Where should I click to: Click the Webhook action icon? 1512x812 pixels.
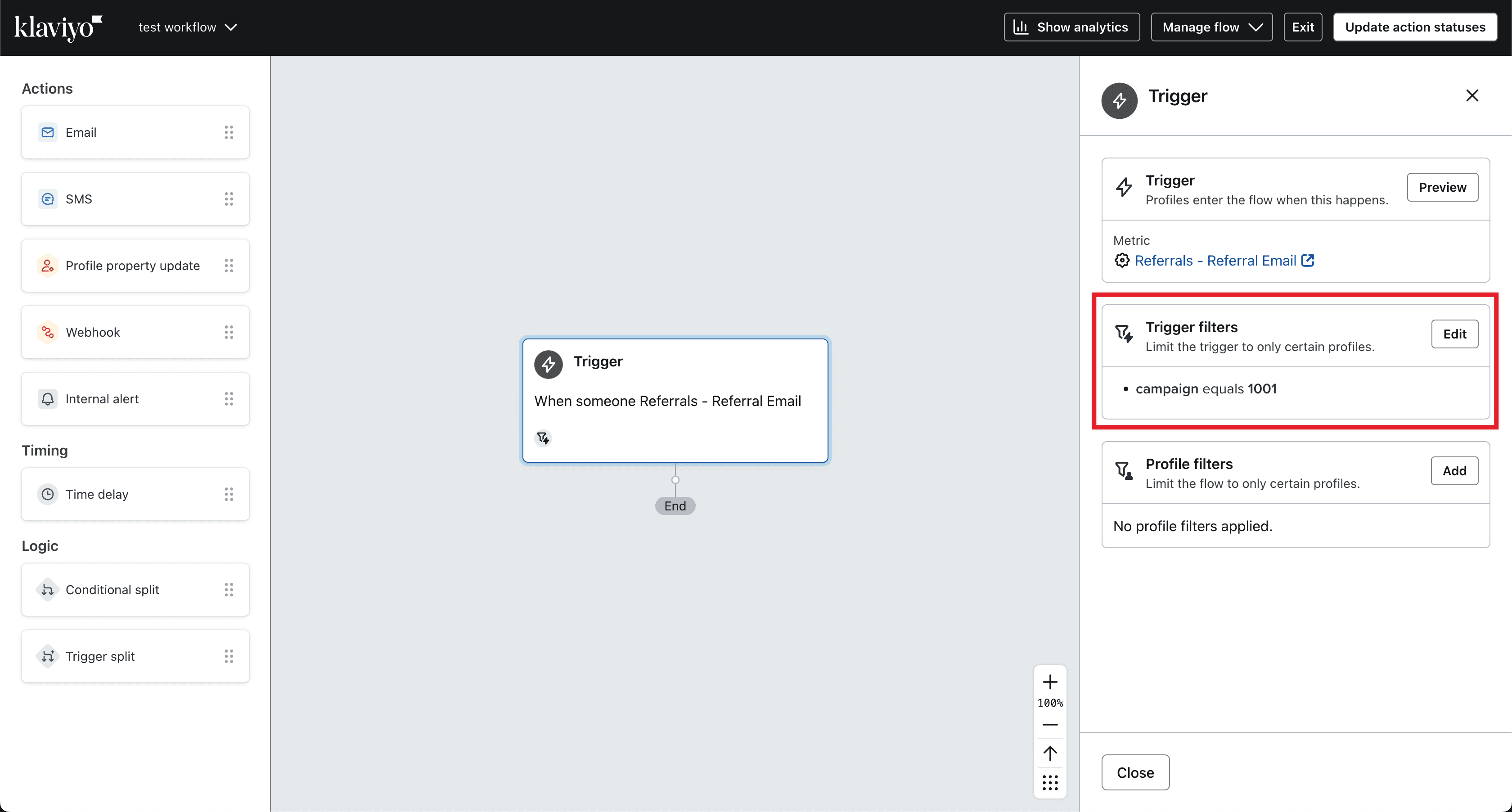pyautogui.click(x=48, y=332)
